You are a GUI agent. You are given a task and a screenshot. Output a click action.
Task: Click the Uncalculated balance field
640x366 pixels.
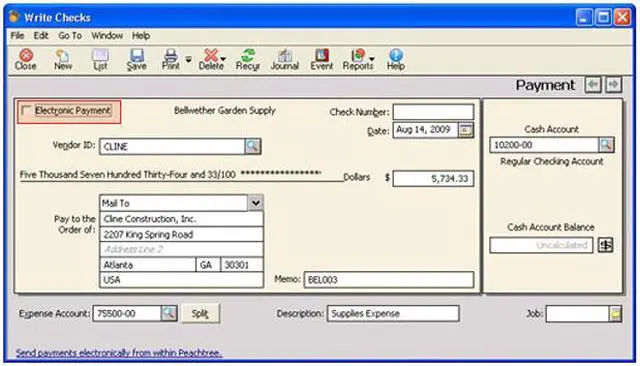[541, 245]
